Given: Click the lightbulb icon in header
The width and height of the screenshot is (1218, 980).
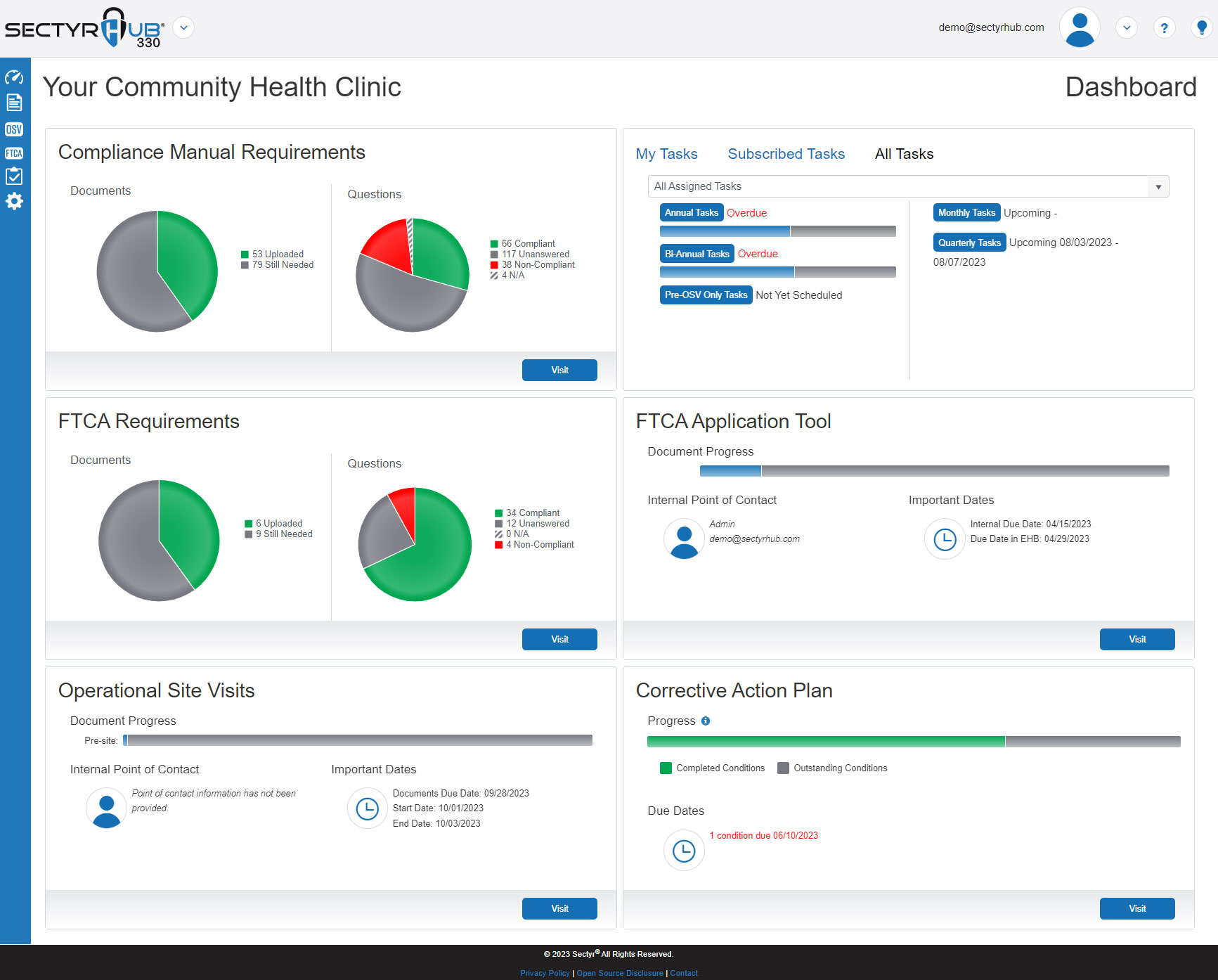Looking at the screenshot, I should click(1201, 28).
